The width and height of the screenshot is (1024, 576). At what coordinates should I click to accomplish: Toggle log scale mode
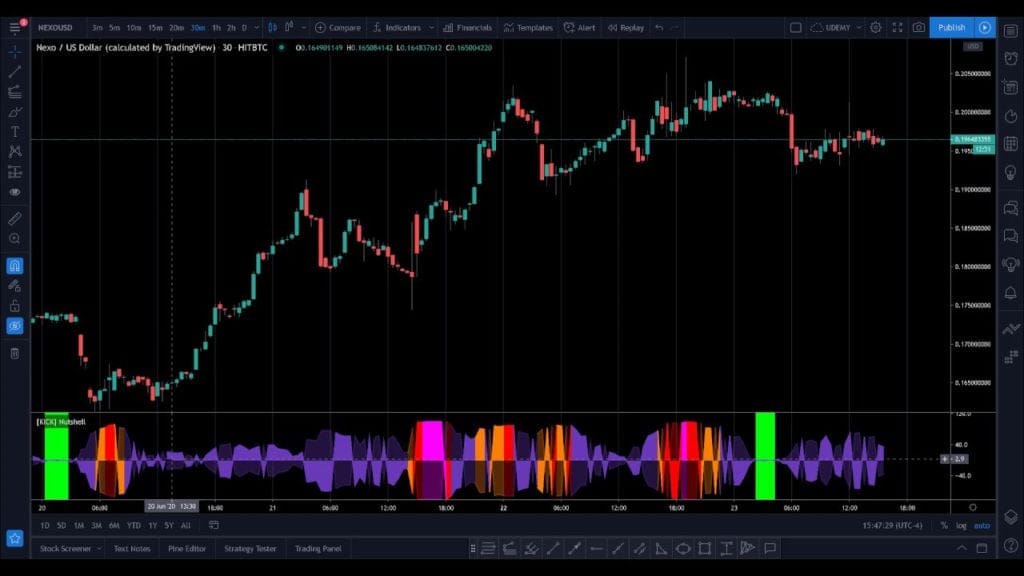(961, 525)
